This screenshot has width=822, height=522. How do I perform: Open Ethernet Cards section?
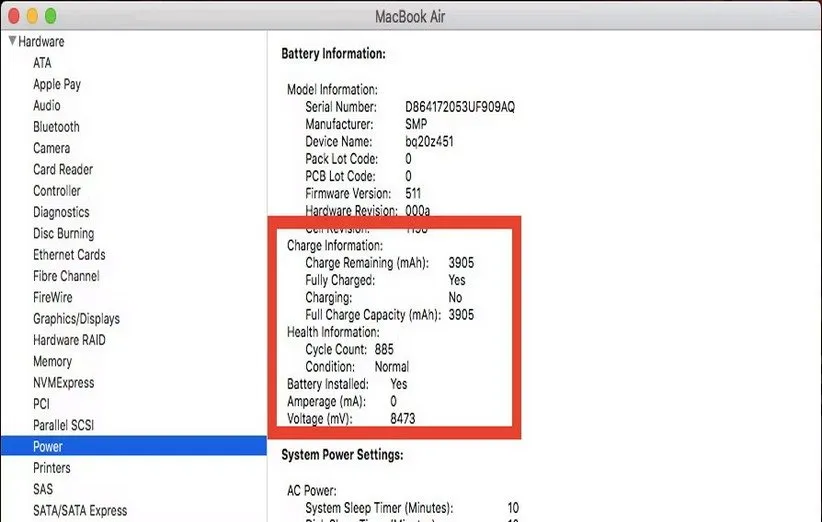(69, 255)
